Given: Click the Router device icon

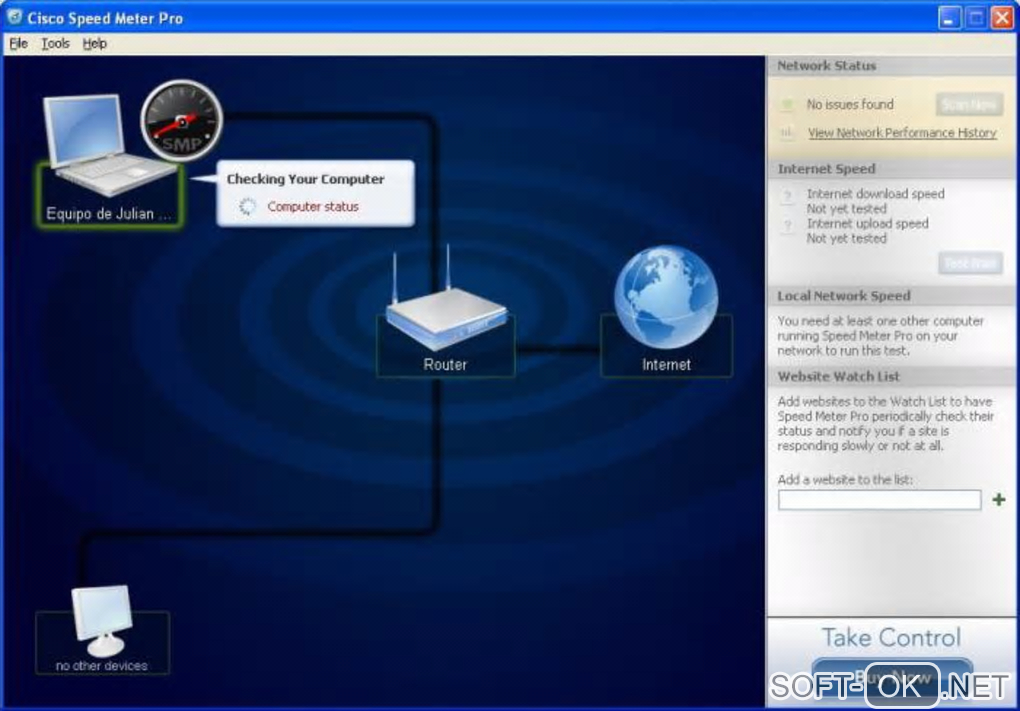Looking at the screenshot, I should click(446, 299).
